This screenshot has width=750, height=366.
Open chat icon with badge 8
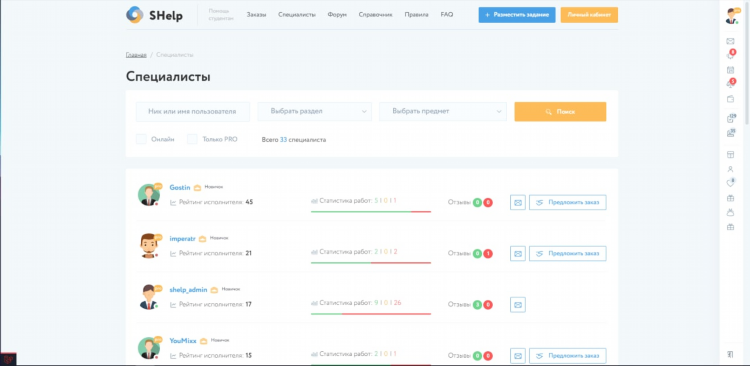730,55
